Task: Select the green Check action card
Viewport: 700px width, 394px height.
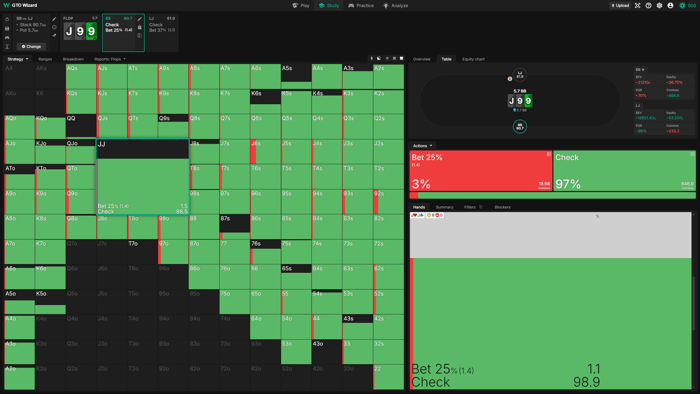Action: coord(625,171)
